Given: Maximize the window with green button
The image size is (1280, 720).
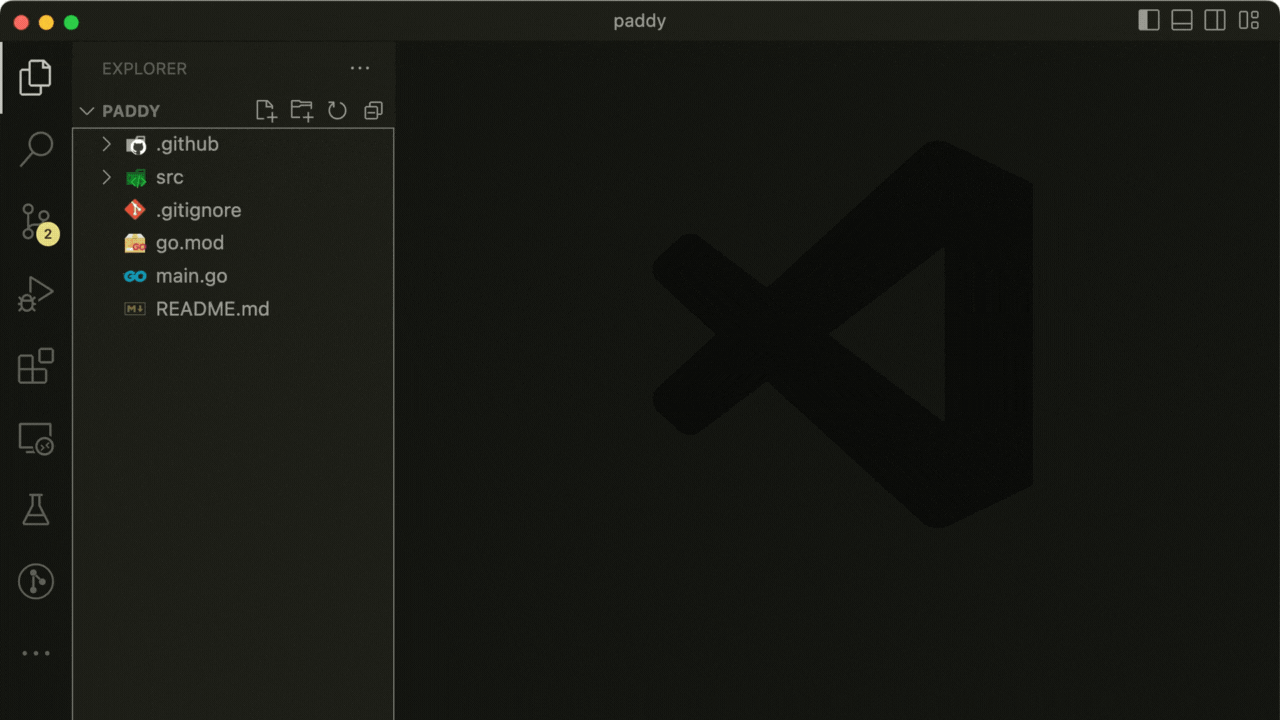Looking at the screenshot, I should 71,22.
